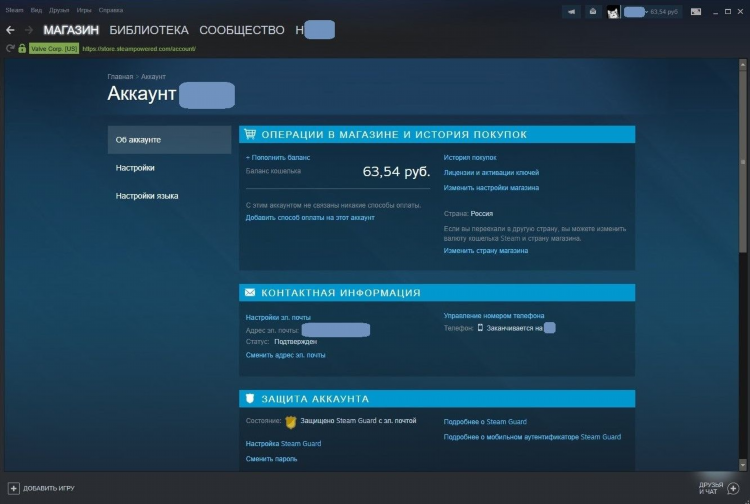Open the Друзья menu
The height and width of the screenshot is (504, 750).
coord(59,10)
